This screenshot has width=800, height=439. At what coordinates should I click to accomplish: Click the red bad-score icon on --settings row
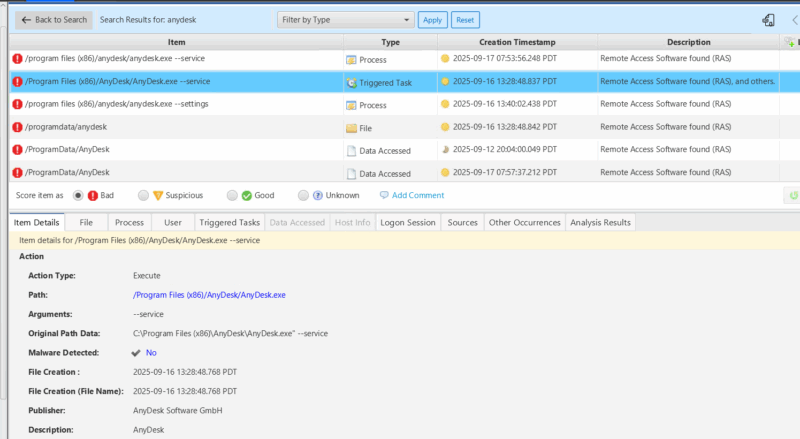point(17,104)
